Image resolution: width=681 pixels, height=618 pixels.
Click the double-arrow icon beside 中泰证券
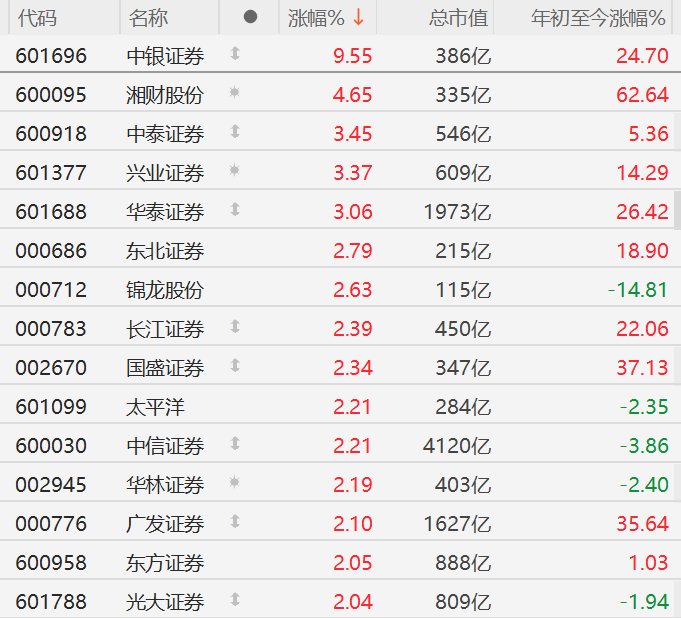235,132
